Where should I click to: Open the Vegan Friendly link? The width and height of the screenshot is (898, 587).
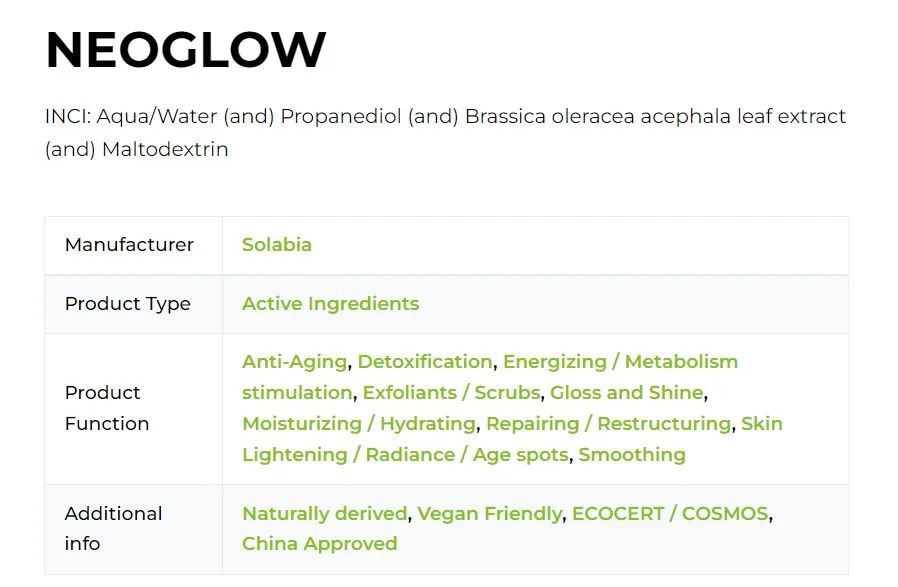click(489, 514)
